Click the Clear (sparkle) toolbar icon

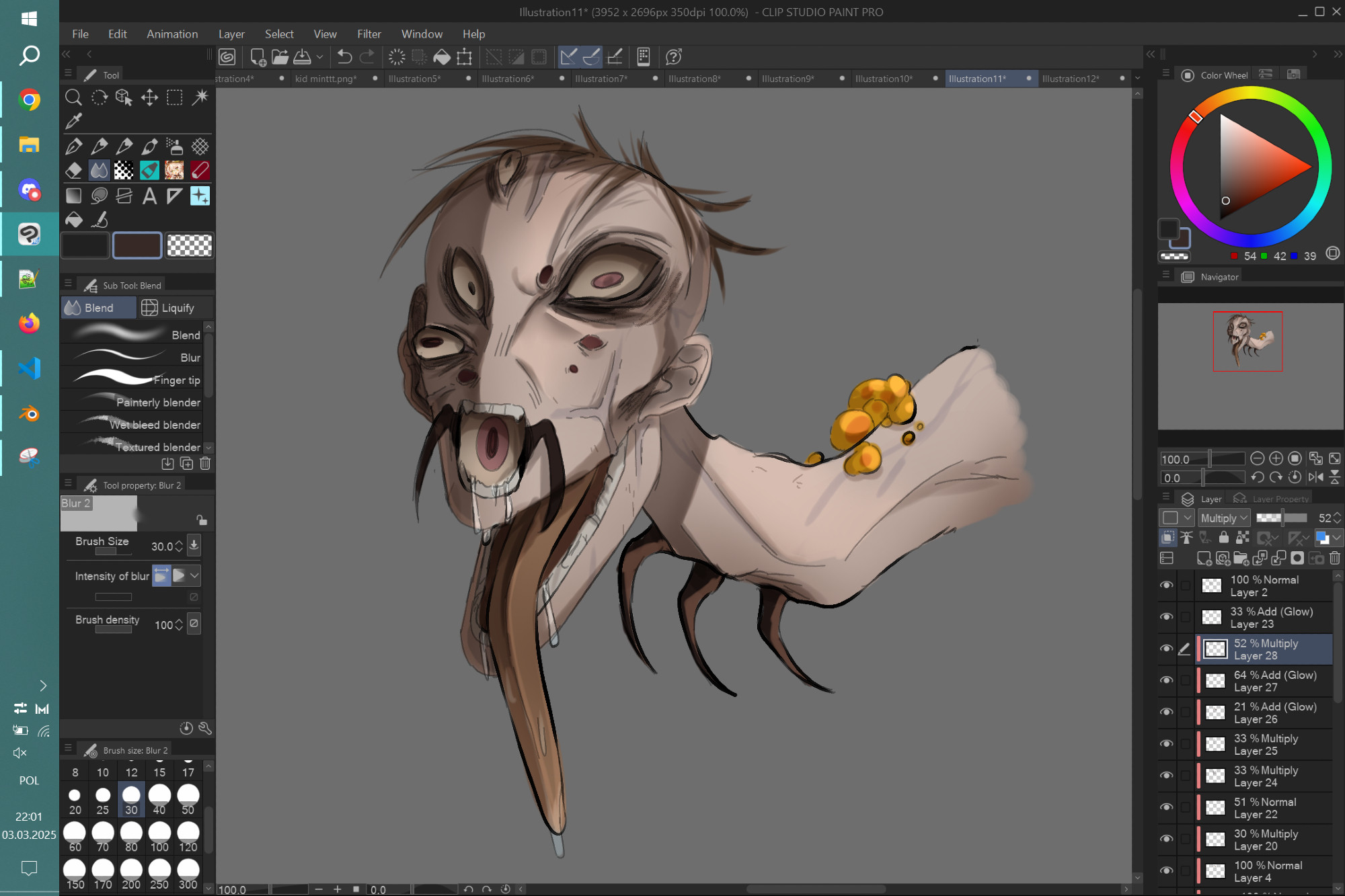(x=397, y=57)
